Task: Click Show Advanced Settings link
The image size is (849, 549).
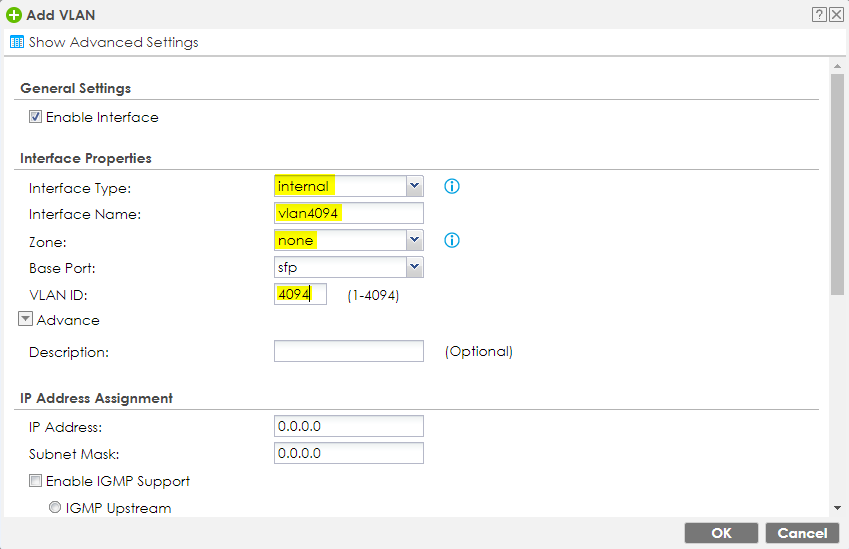Action: click(x=113, y=42)
